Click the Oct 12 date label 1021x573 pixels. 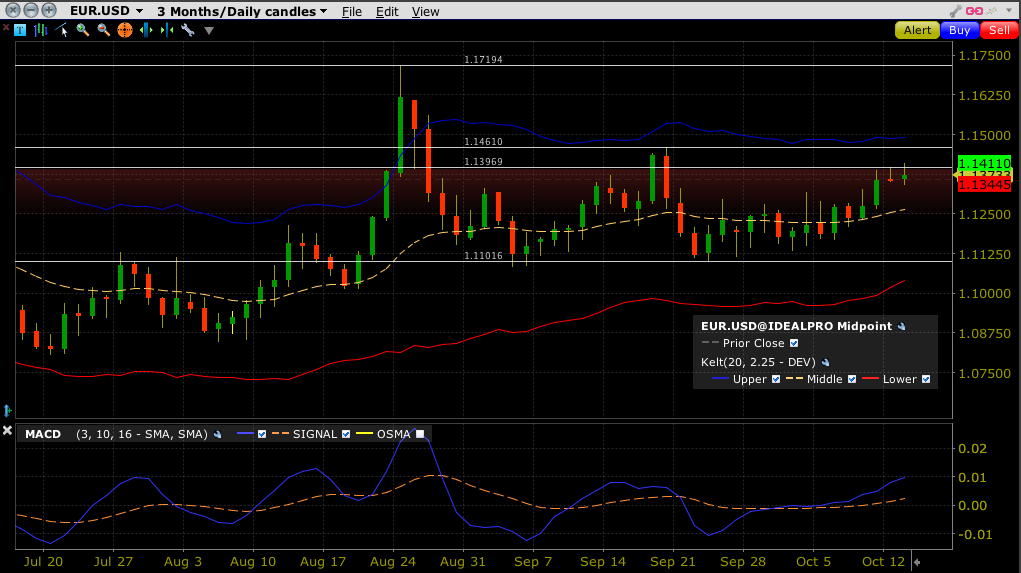[x=883, y=562]
